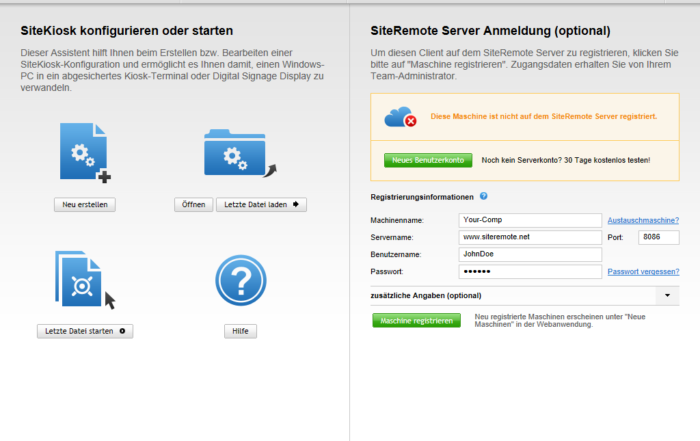
Task: Click the Letzte Datei laden button
Action: pyautogui.click(x=261, y=204)
